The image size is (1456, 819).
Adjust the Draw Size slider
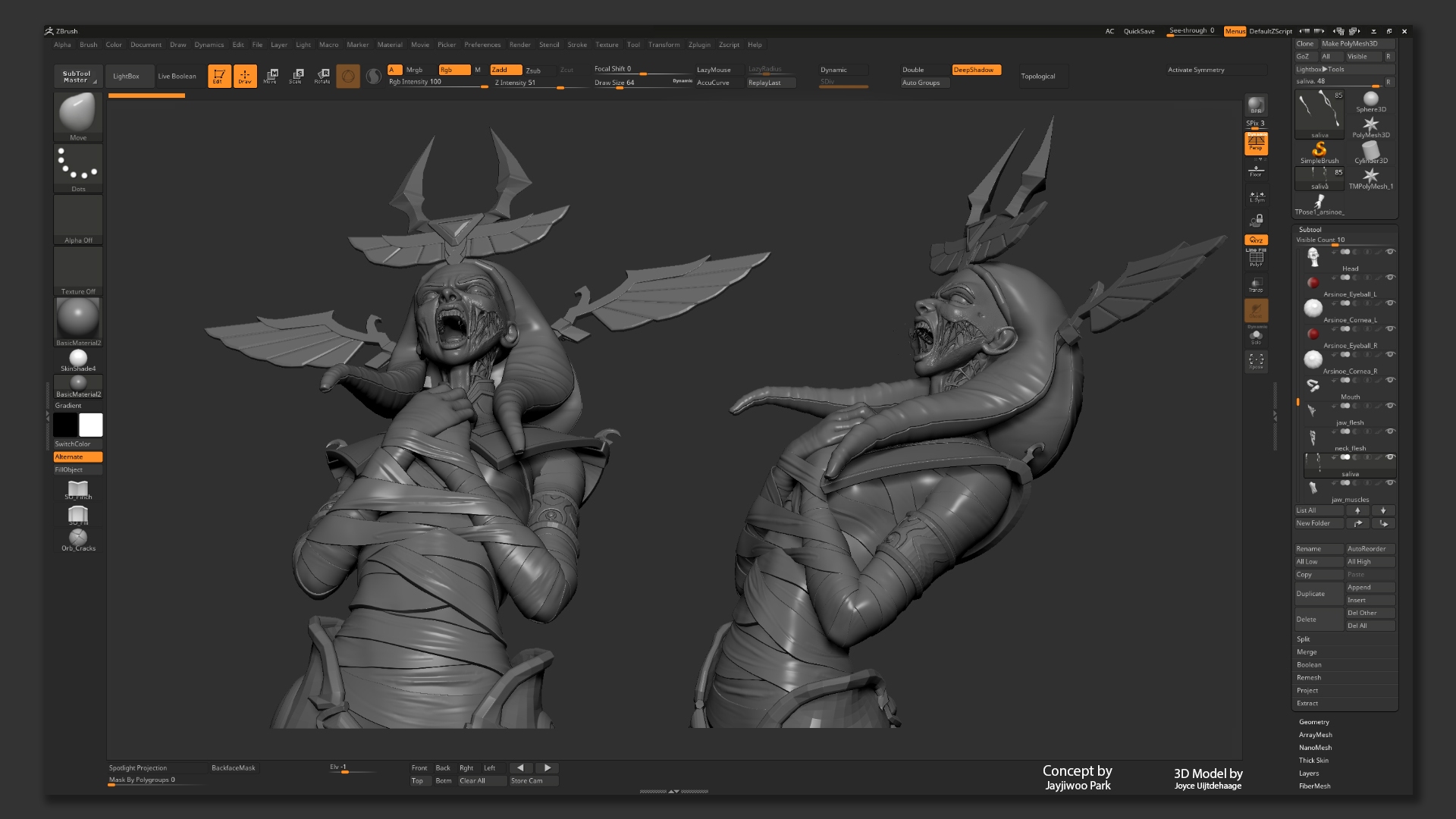(x=642, y=83)
